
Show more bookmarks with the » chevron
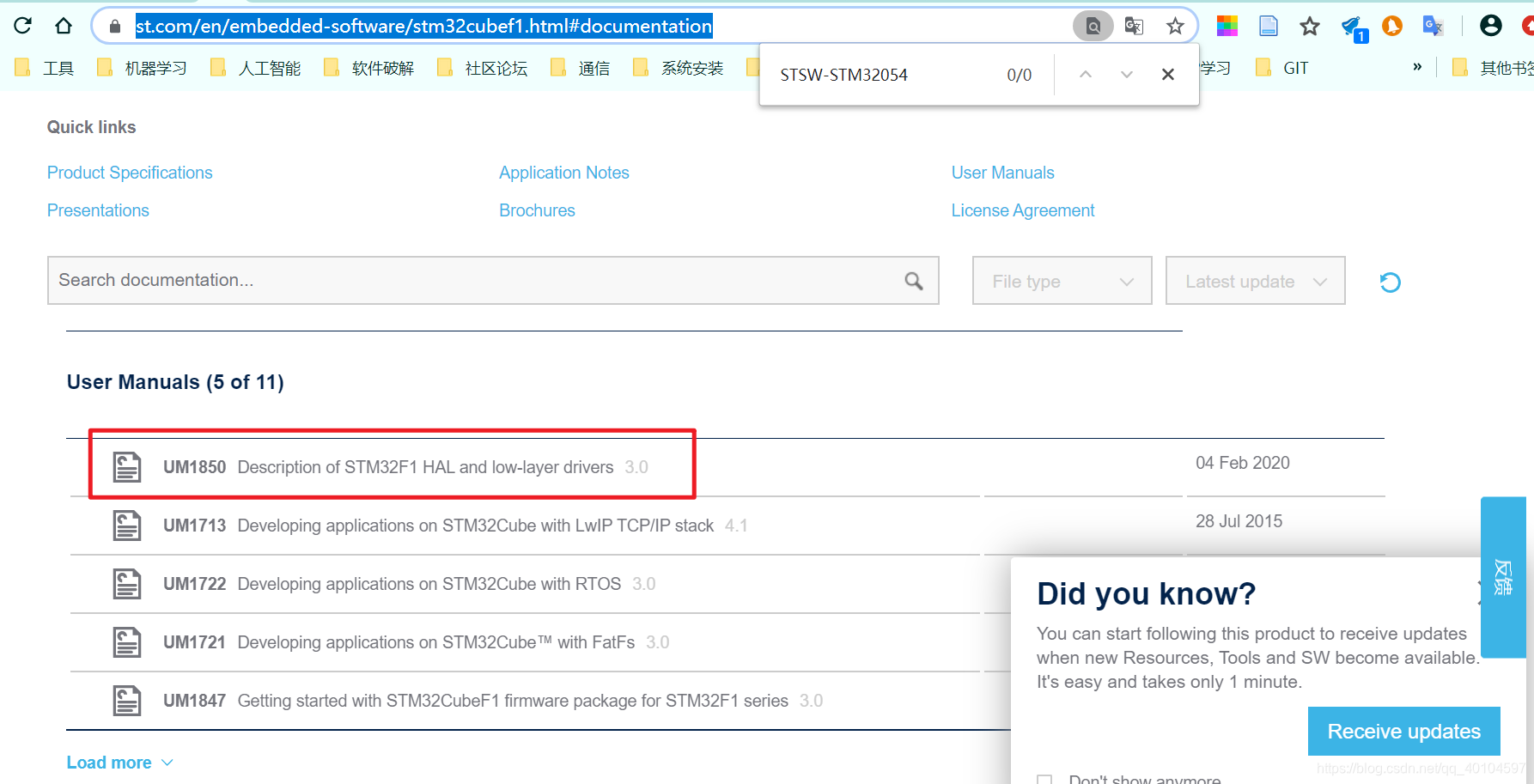[1417, 67]
